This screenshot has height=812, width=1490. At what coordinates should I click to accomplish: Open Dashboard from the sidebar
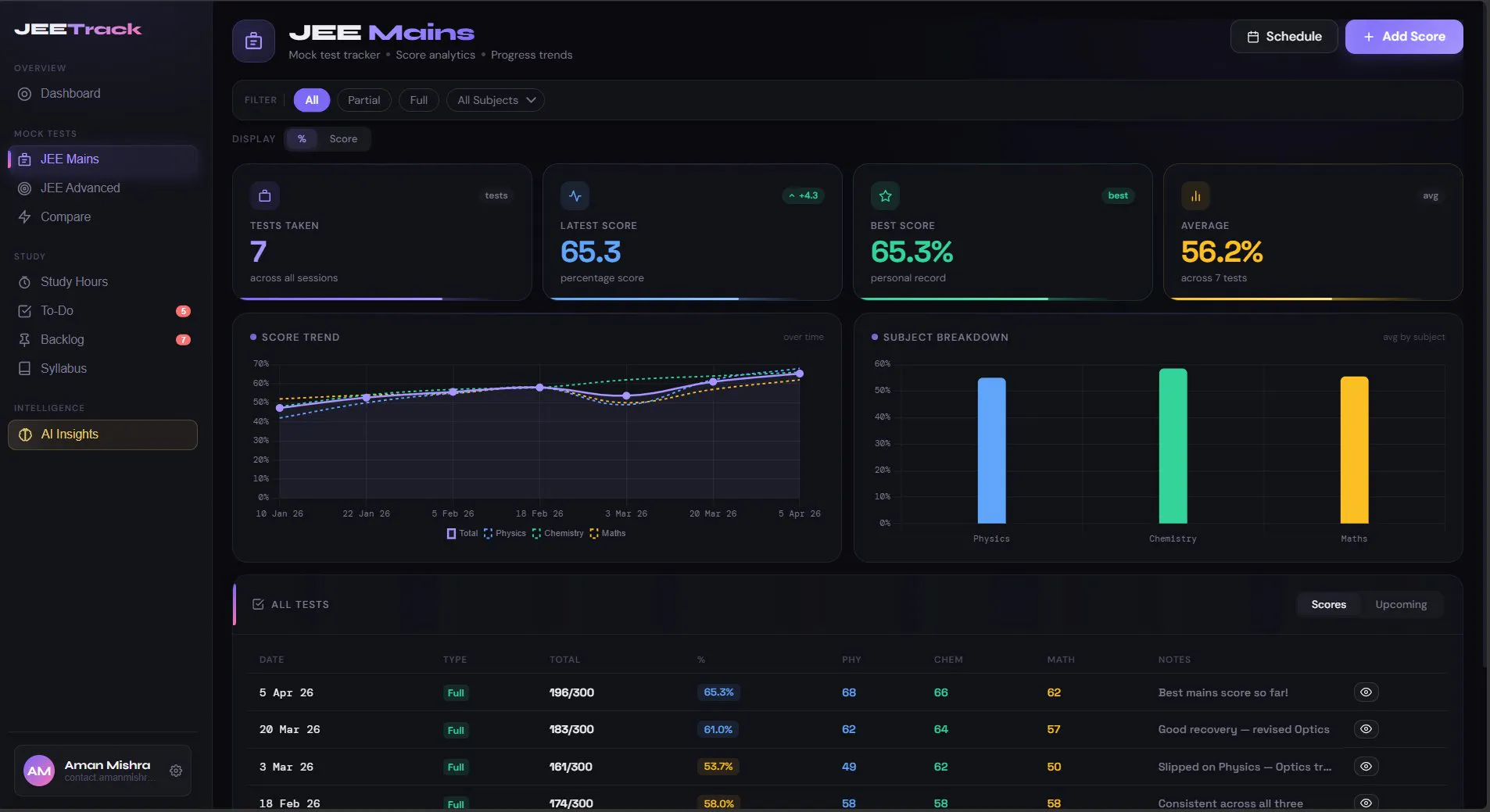pyautogui.click(x=102, y=94)
